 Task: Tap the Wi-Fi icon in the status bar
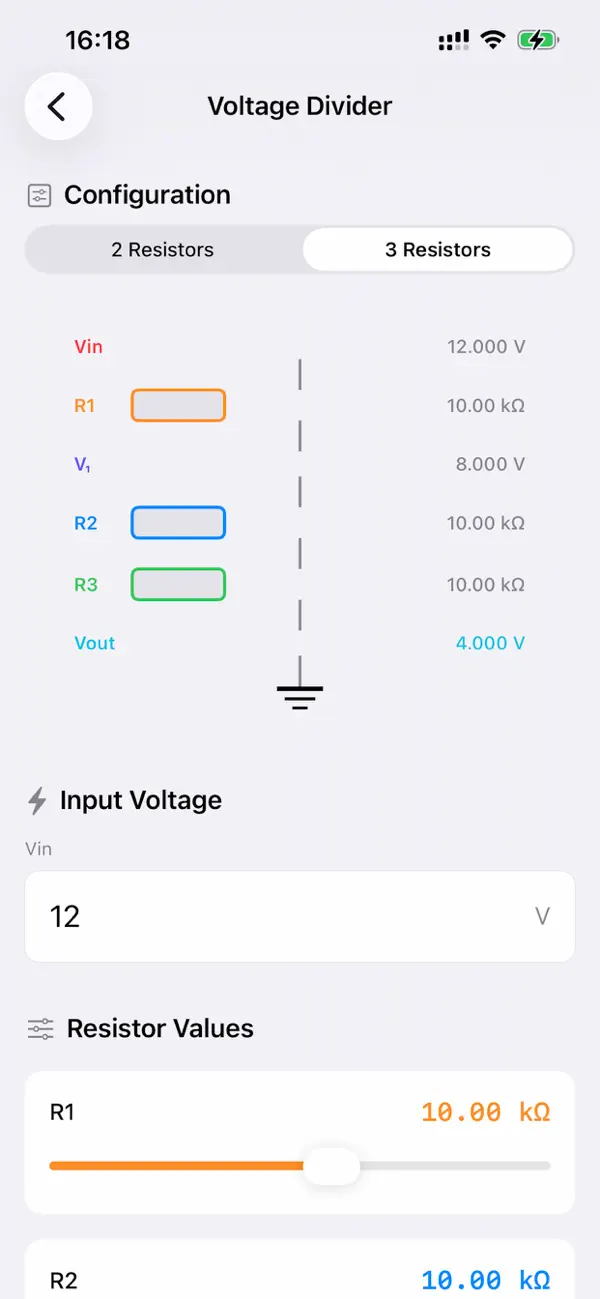(x=492, y=40)
